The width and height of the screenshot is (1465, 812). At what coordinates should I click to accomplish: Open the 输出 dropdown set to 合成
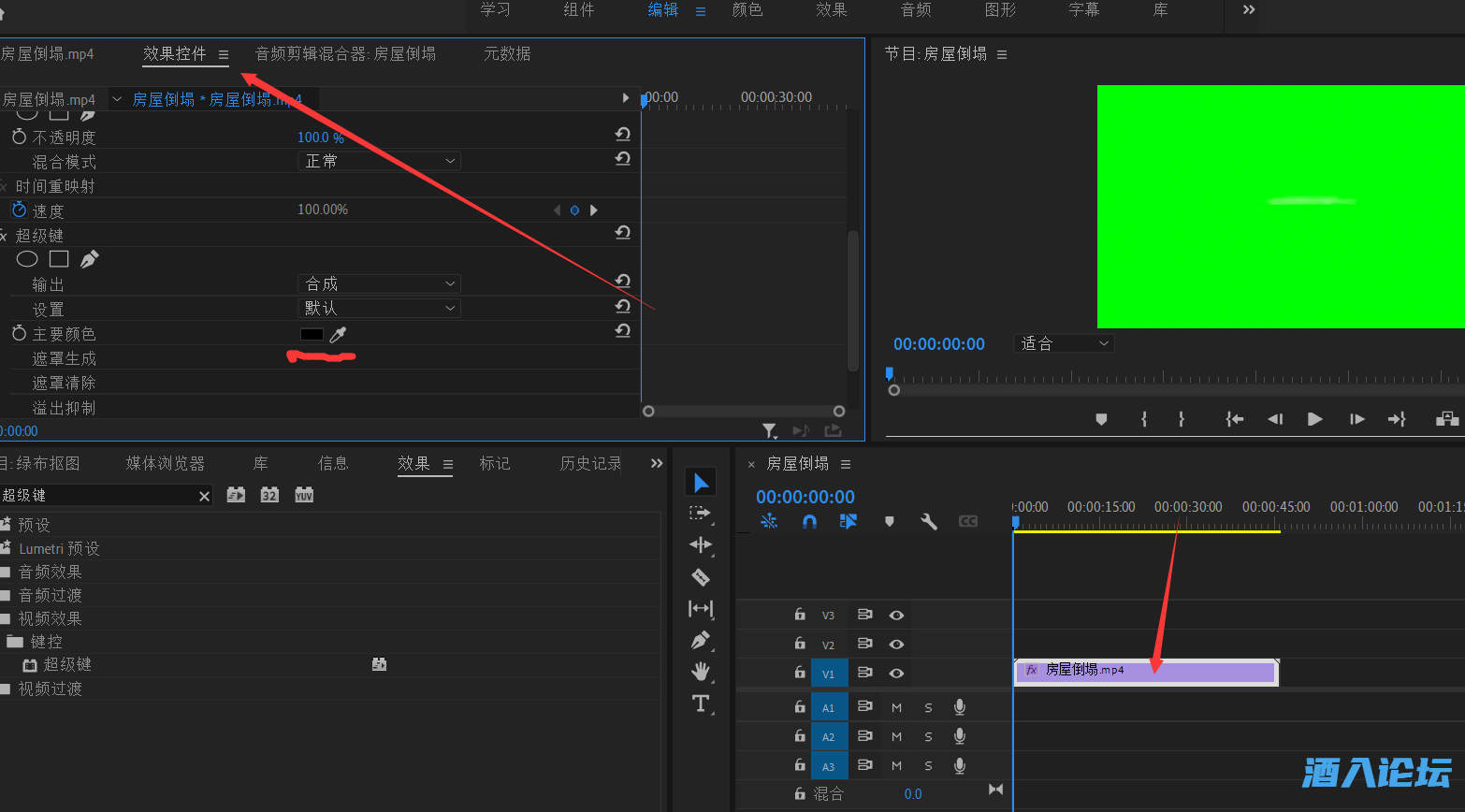pyautogui.click(x=380, y=283)
